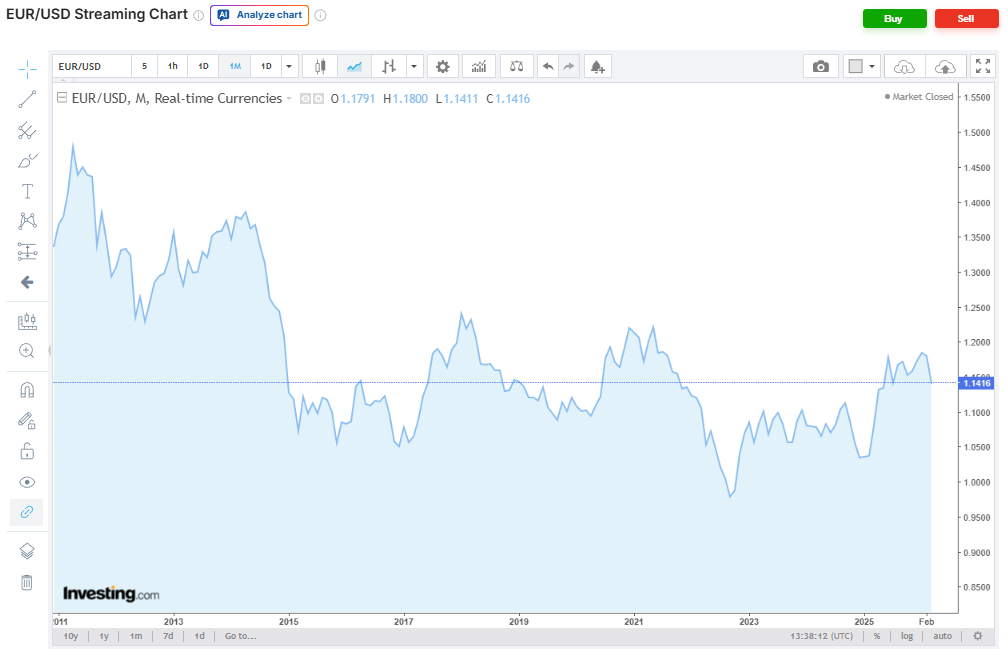Click the compare symbols scale icon
This screenshot has width=1008, height=649.
tap(516, 66)
